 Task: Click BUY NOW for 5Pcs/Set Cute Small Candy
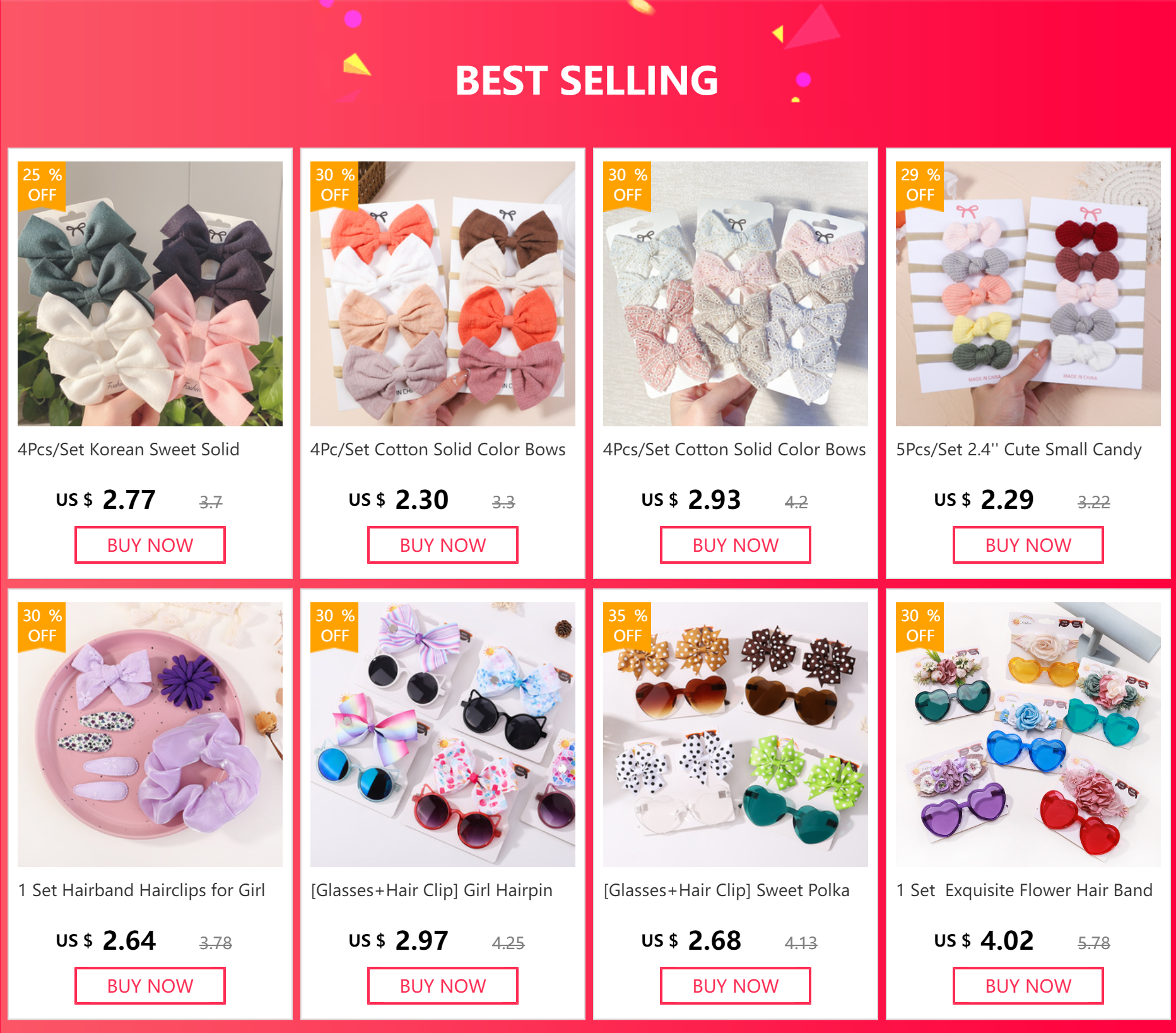[1028, 545]
